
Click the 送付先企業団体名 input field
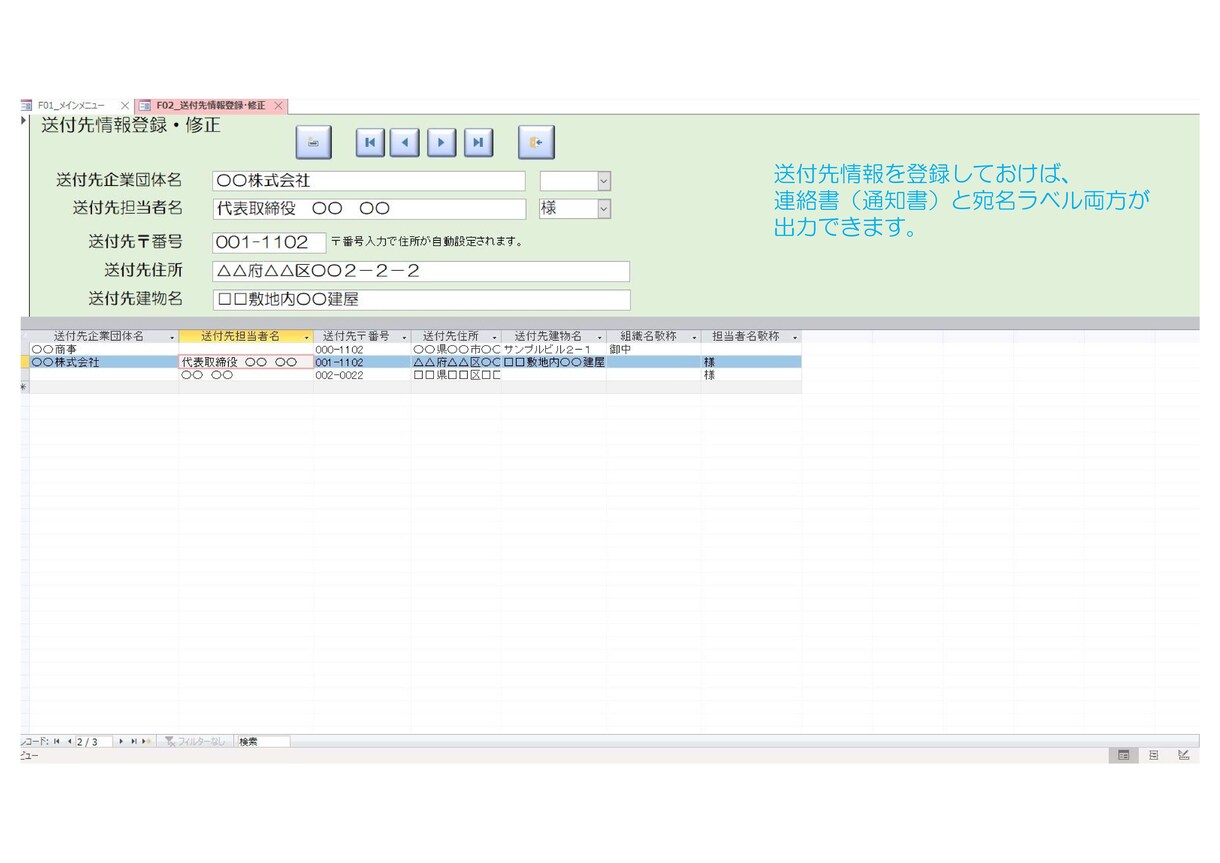(x=368, y=181)
